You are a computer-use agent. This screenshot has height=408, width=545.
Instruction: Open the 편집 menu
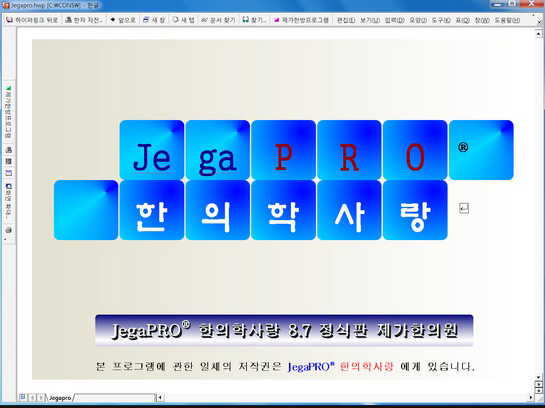[345, 21]
